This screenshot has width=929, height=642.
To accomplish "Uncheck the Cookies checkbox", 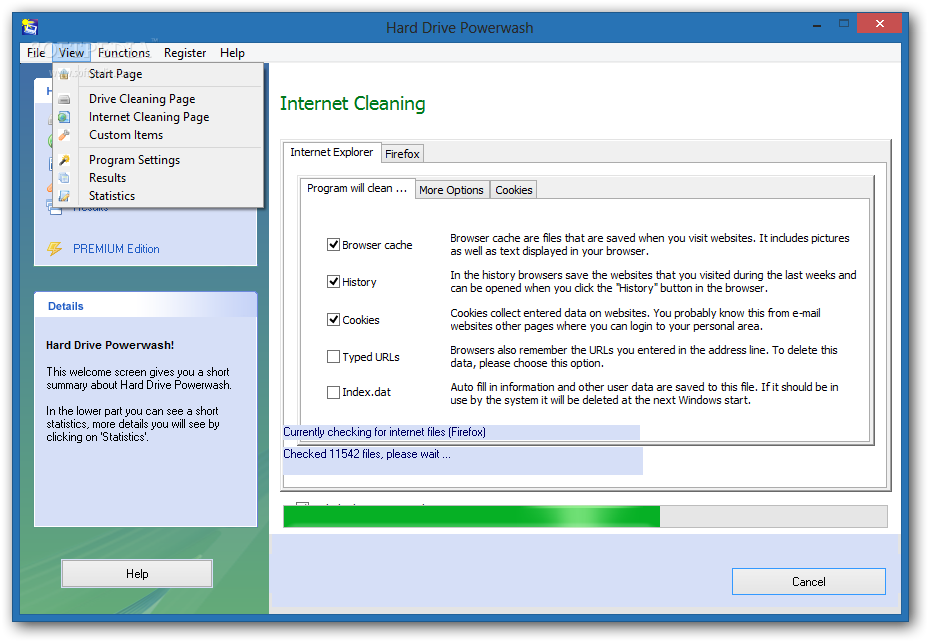I will (334, 320).
